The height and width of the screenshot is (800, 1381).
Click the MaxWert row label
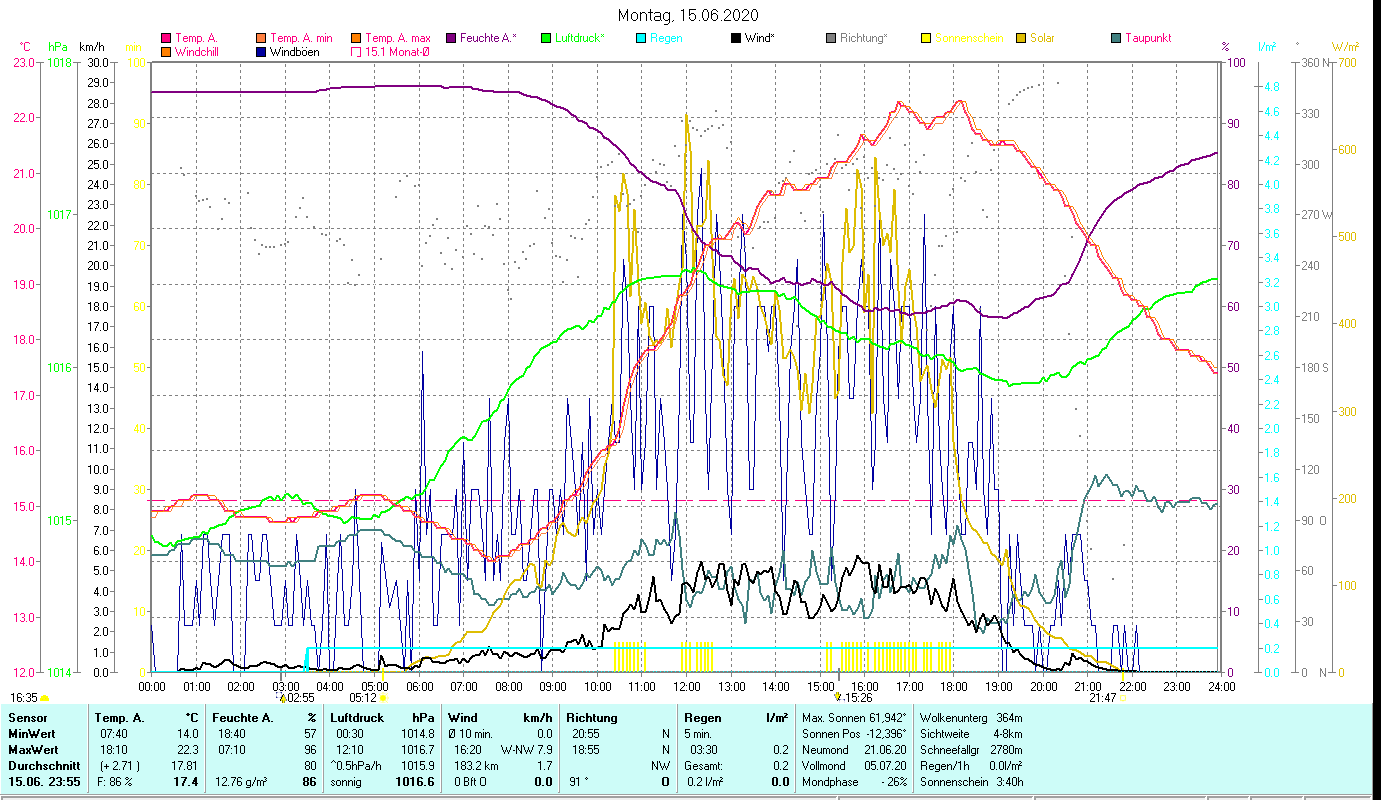(x=32, y=749)
